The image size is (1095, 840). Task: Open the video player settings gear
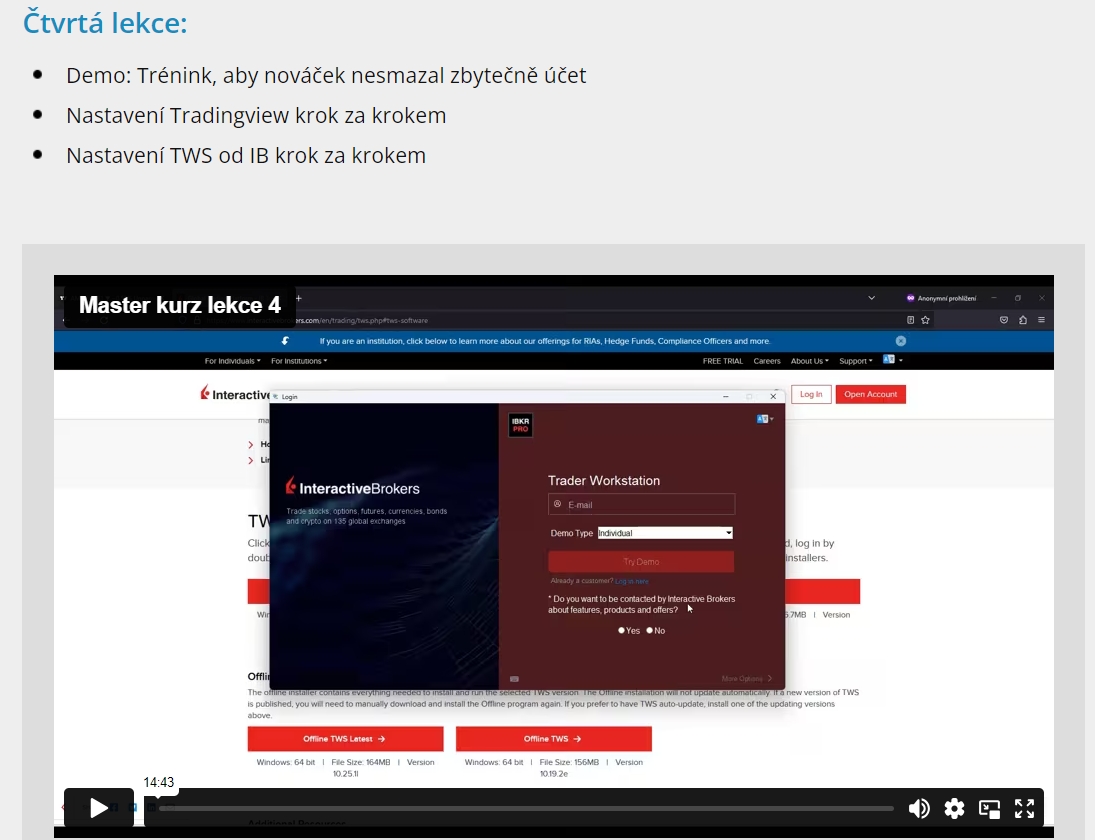954,809
